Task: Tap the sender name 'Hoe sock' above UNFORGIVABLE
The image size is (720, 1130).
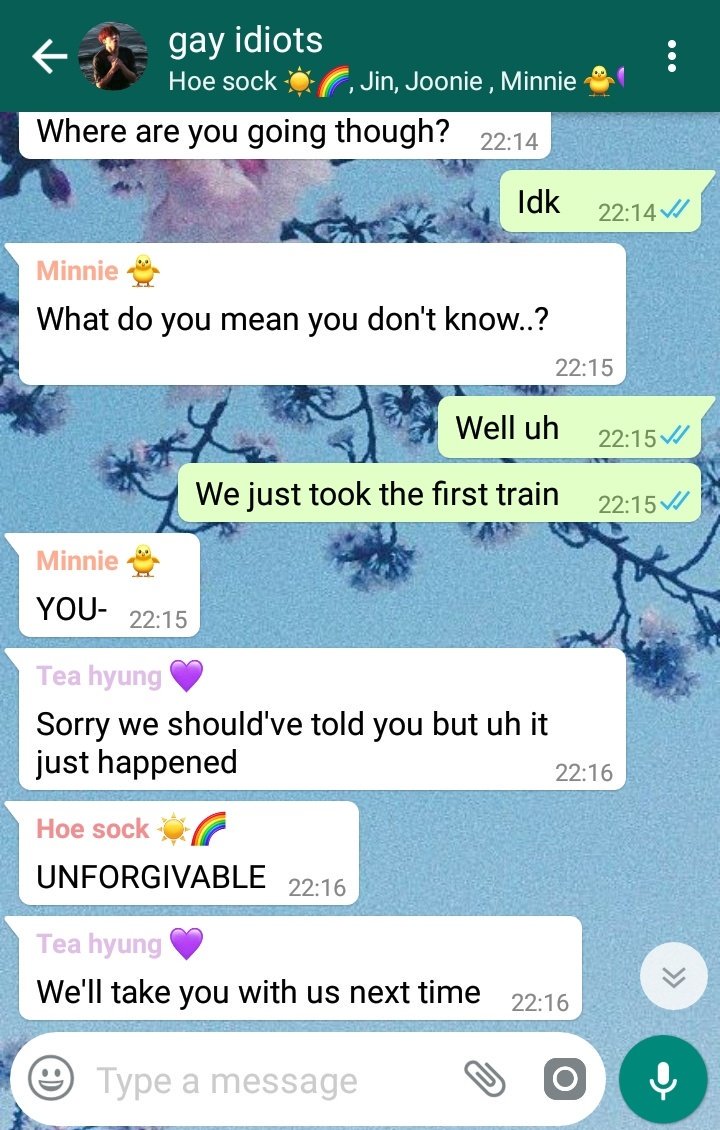Action: pyautogui.click(x=93, y=829)
